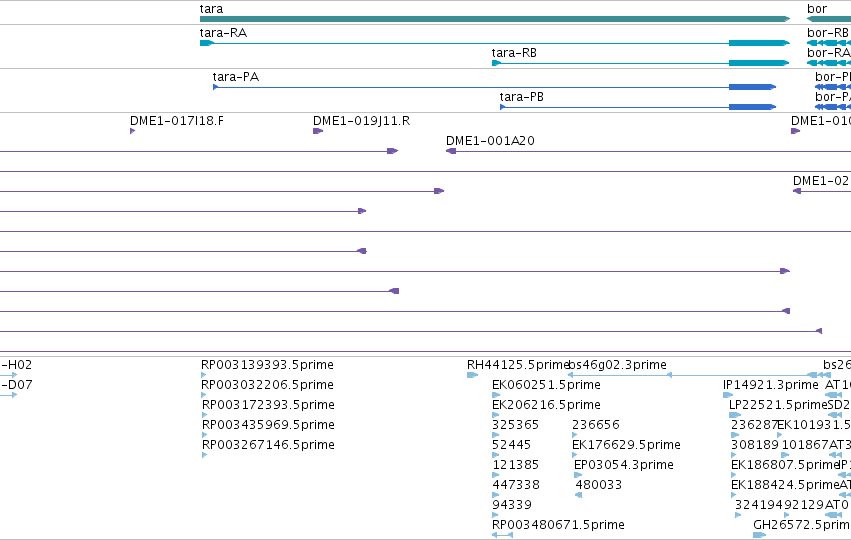Image resolution: width=851 pixels, height=540 pixels.
Task: Open the tara-RB transcript
Action: click(514, 53)
